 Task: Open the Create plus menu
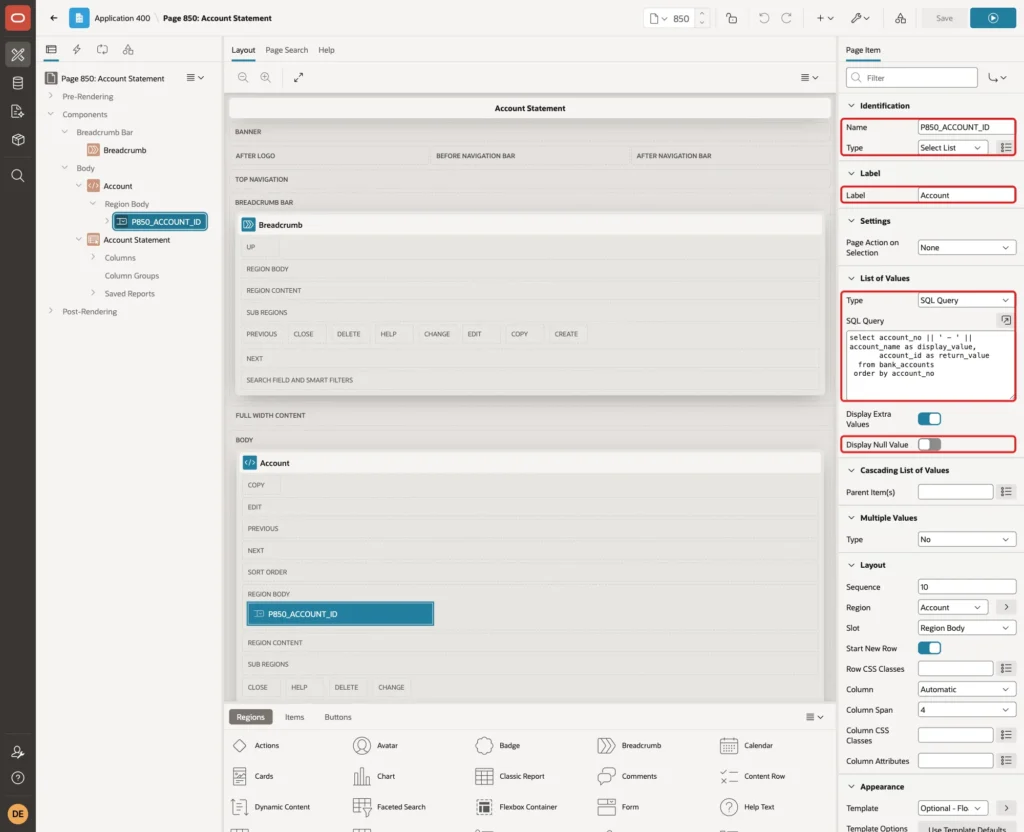825,18
